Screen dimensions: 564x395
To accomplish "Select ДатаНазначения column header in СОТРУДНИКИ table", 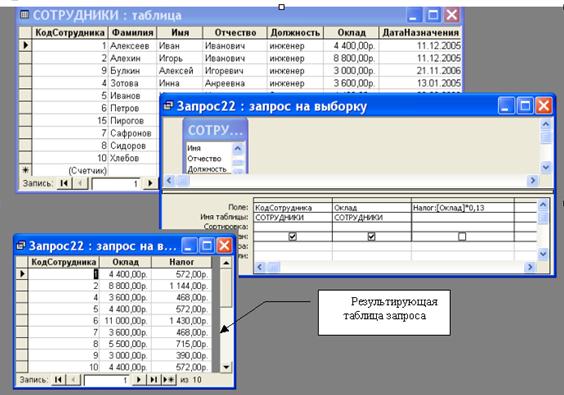I will (x=420, y=32).
